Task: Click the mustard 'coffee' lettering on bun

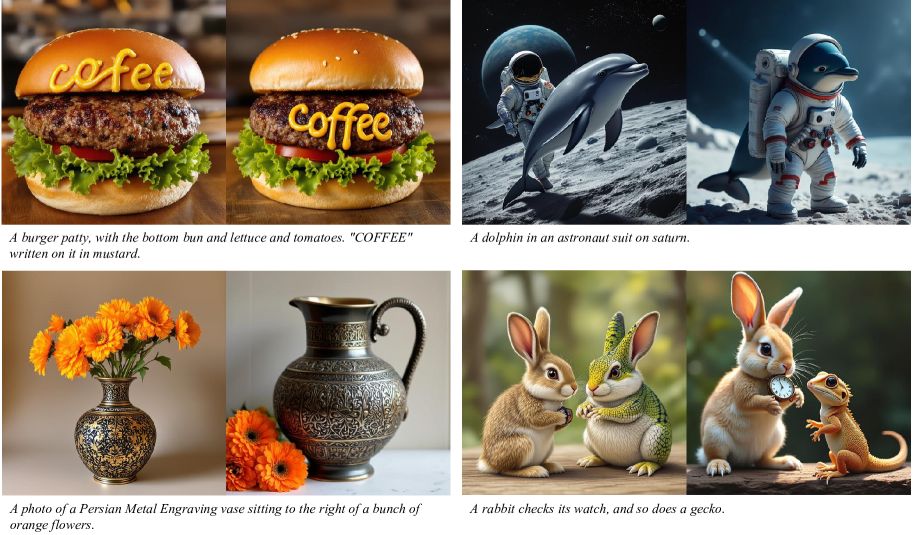Action: [x=111, y=72]
